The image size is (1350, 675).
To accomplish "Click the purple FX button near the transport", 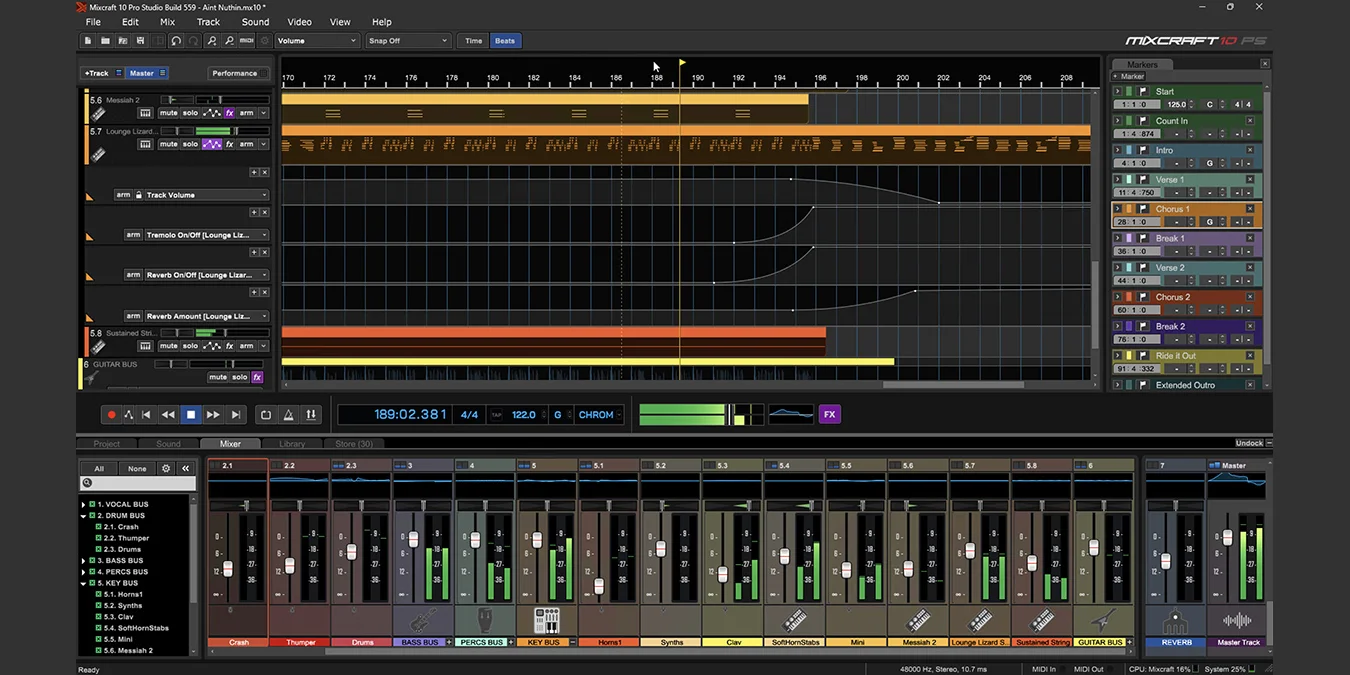I will (x=829, y=413).
